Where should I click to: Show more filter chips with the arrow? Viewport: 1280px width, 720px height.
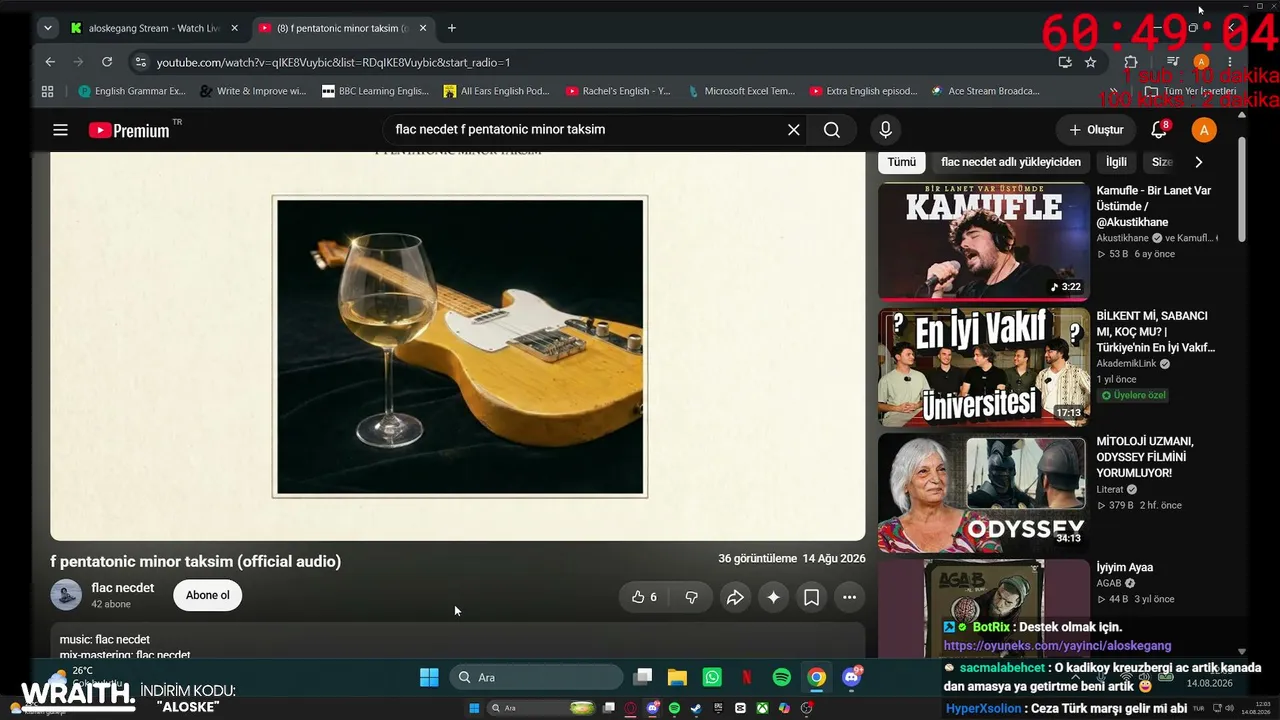(x=1199, y=162)
